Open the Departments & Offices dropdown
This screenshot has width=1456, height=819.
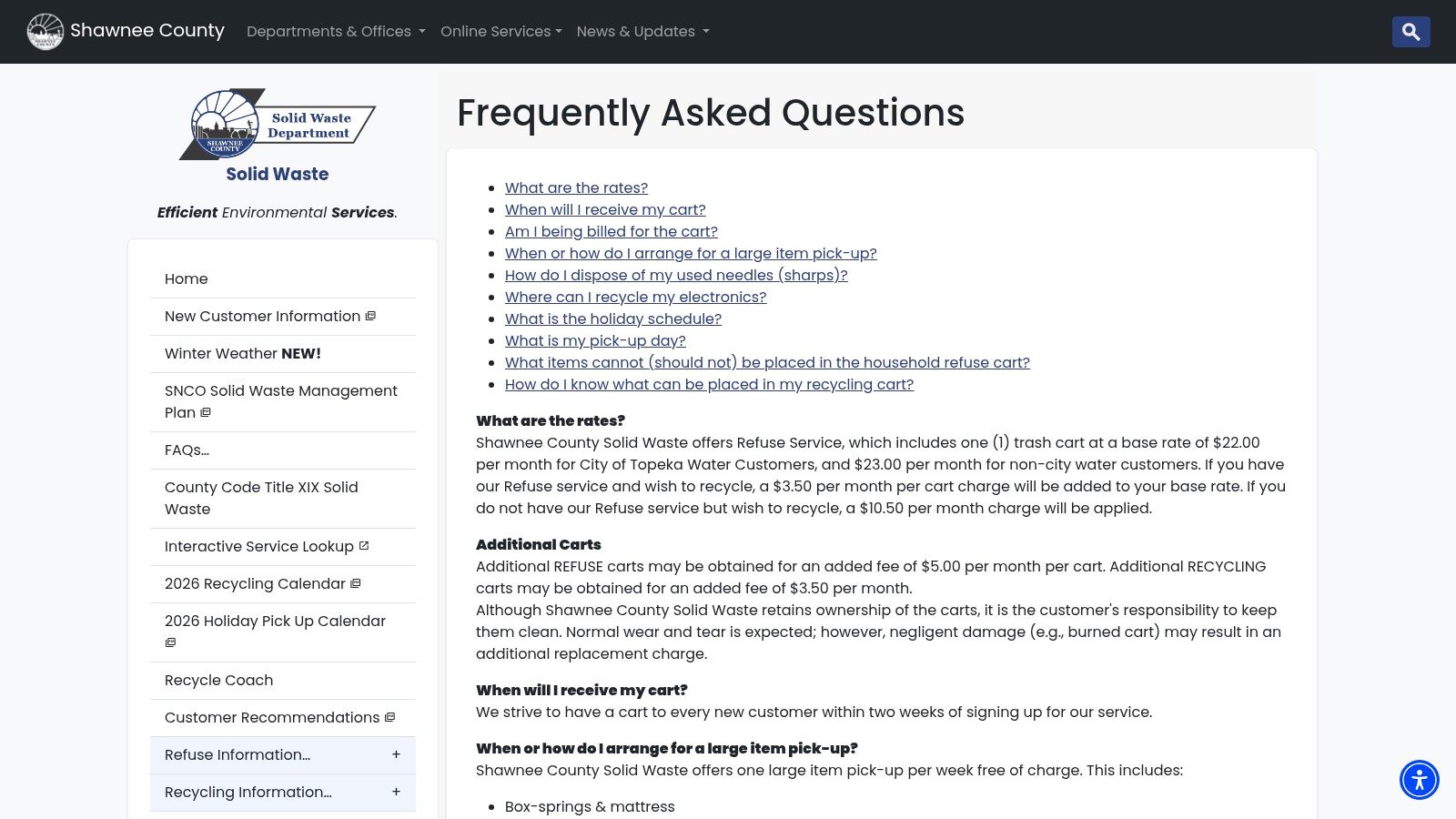tap(336, 32)
